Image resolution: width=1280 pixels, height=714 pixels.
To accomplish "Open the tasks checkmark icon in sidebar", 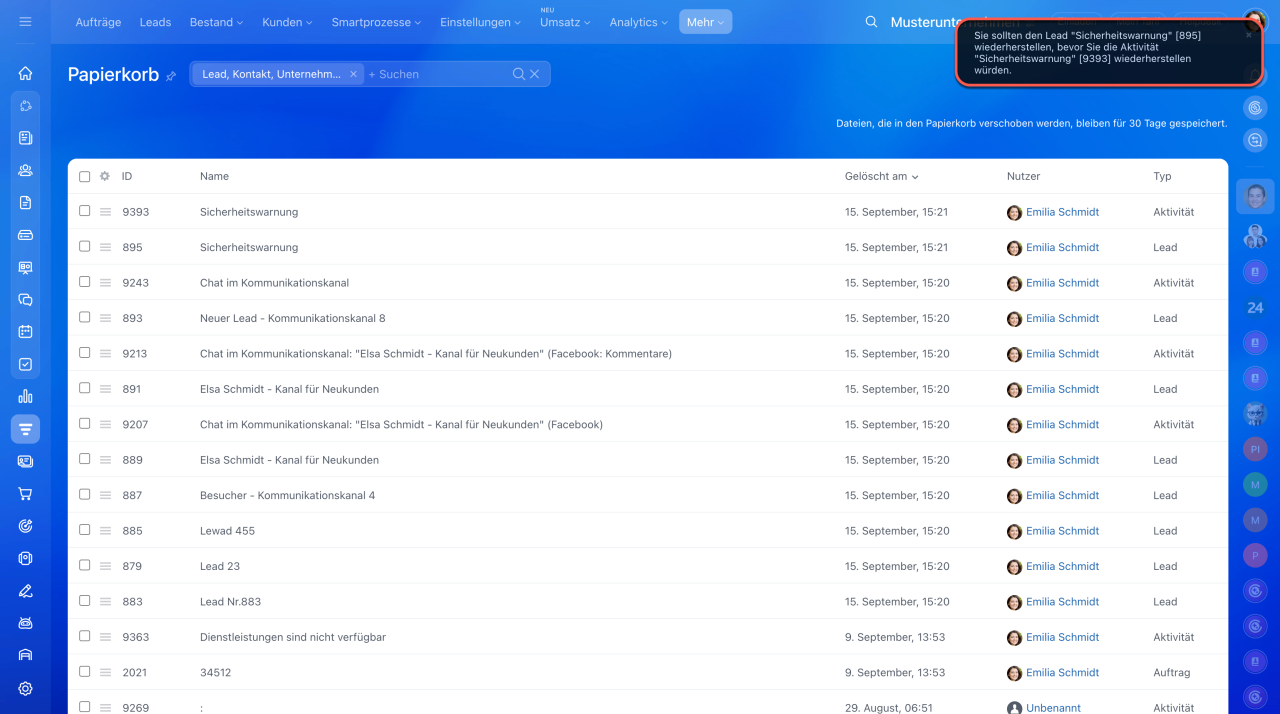I will point(25,364).
